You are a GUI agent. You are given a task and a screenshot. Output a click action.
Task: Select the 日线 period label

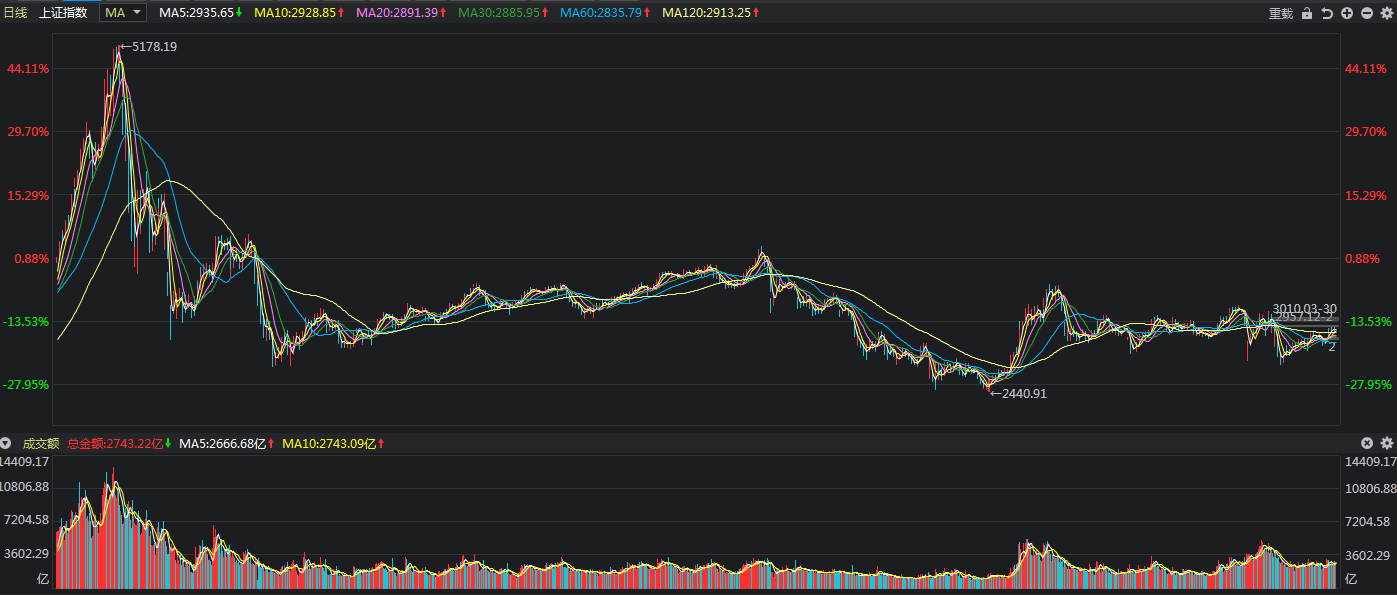(16, 13)
